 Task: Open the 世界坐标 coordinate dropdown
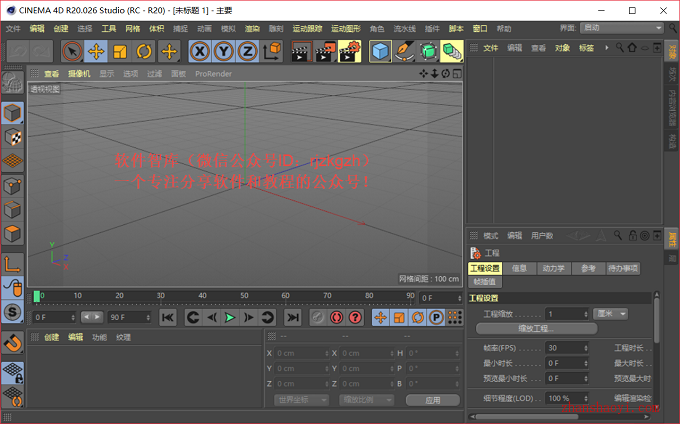point(301,400)
